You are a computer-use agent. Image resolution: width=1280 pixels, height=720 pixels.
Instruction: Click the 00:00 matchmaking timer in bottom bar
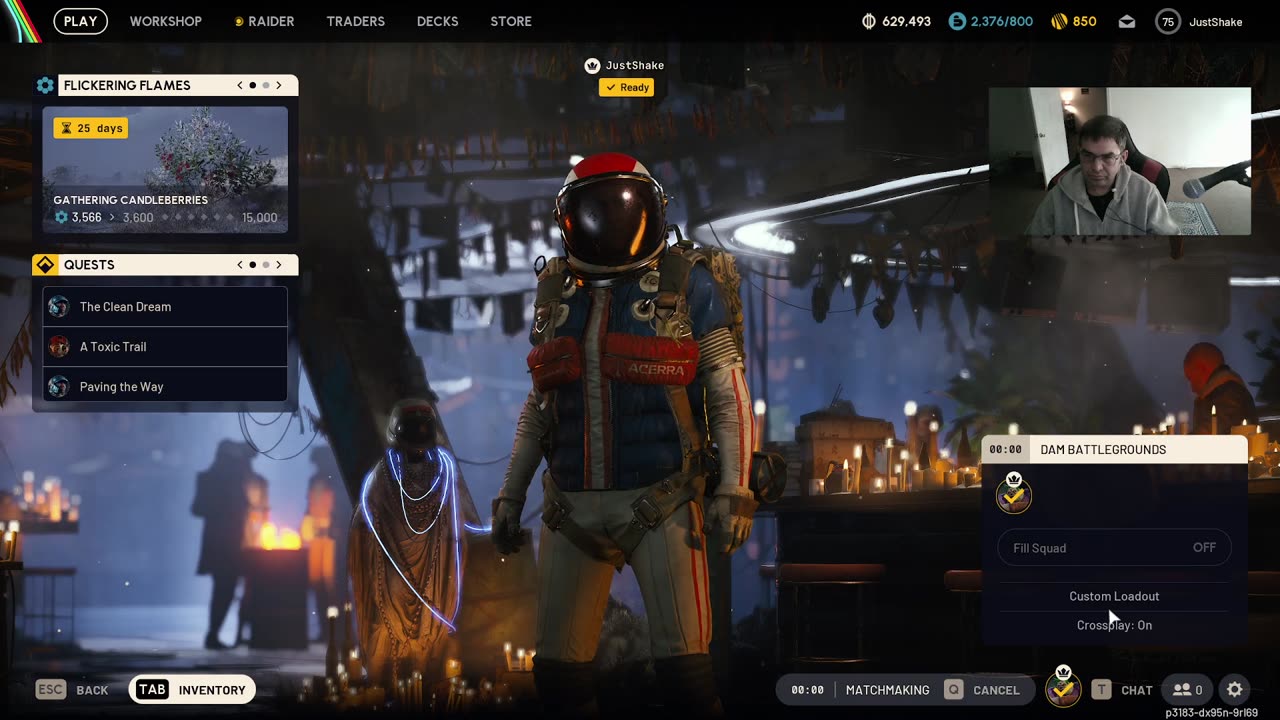click(x=808, y=690)
